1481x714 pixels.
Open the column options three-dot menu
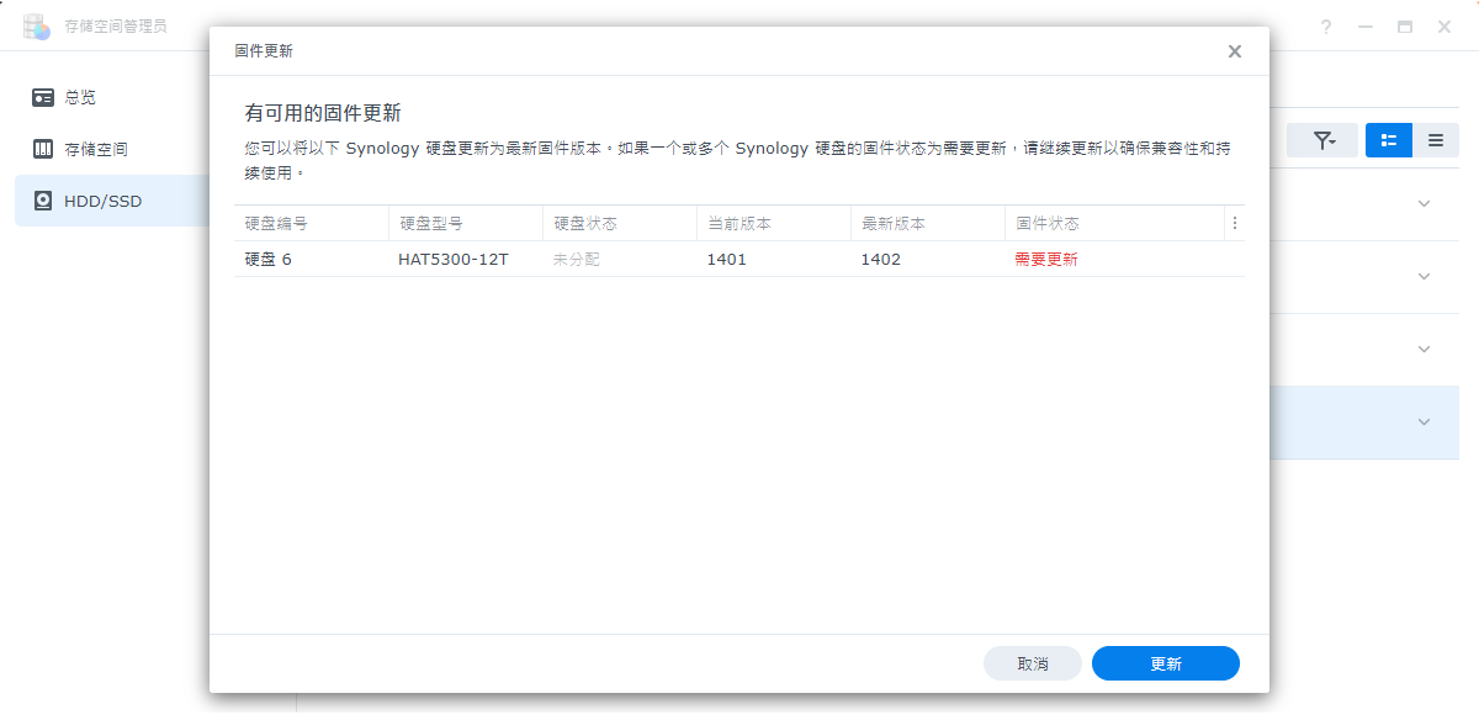pos(1235,223)
